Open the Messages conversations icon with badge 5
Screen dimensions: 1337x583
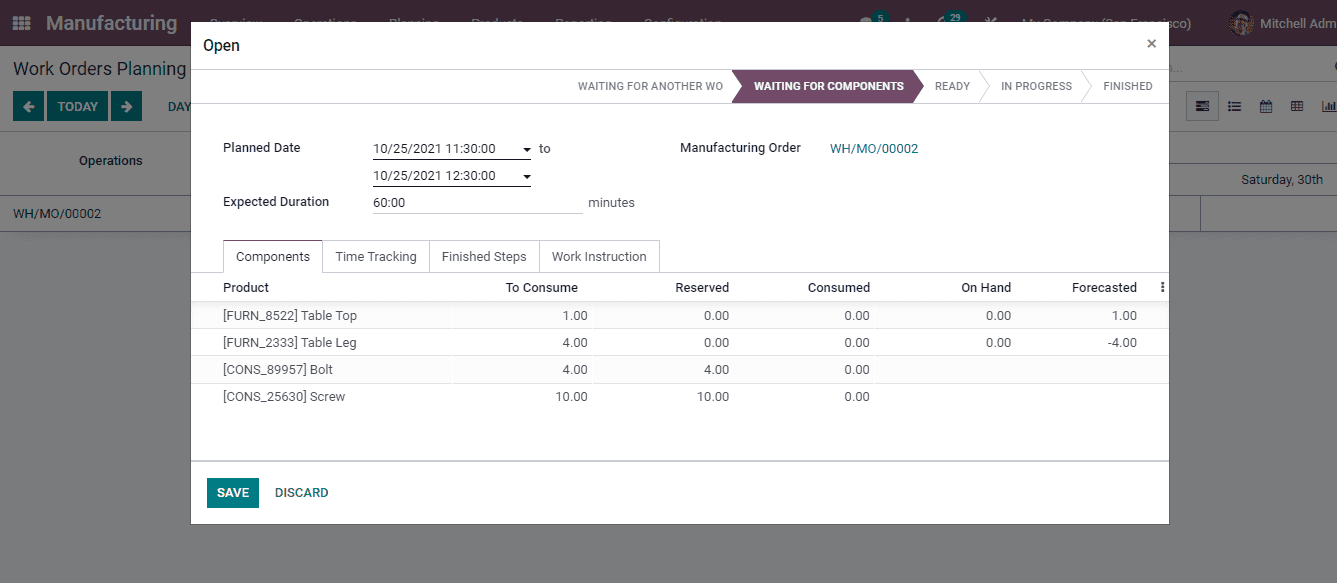click(866, 22)
